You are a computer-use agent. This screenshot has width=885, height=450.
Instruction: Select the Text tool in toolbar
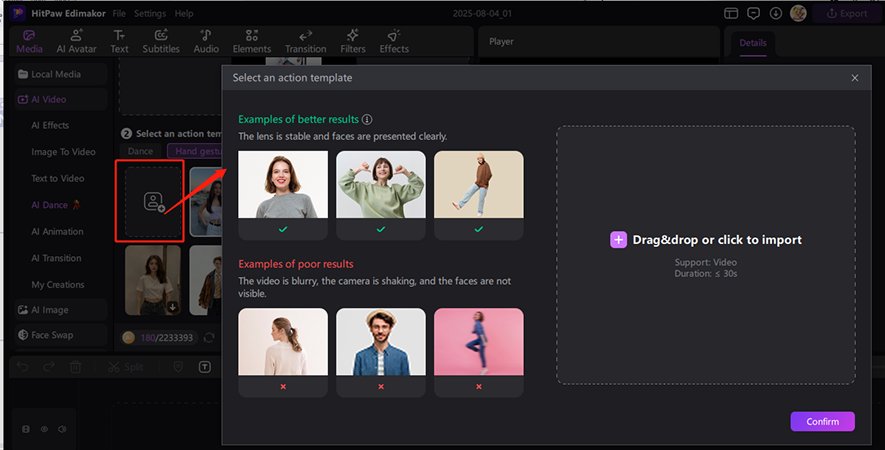119,42
